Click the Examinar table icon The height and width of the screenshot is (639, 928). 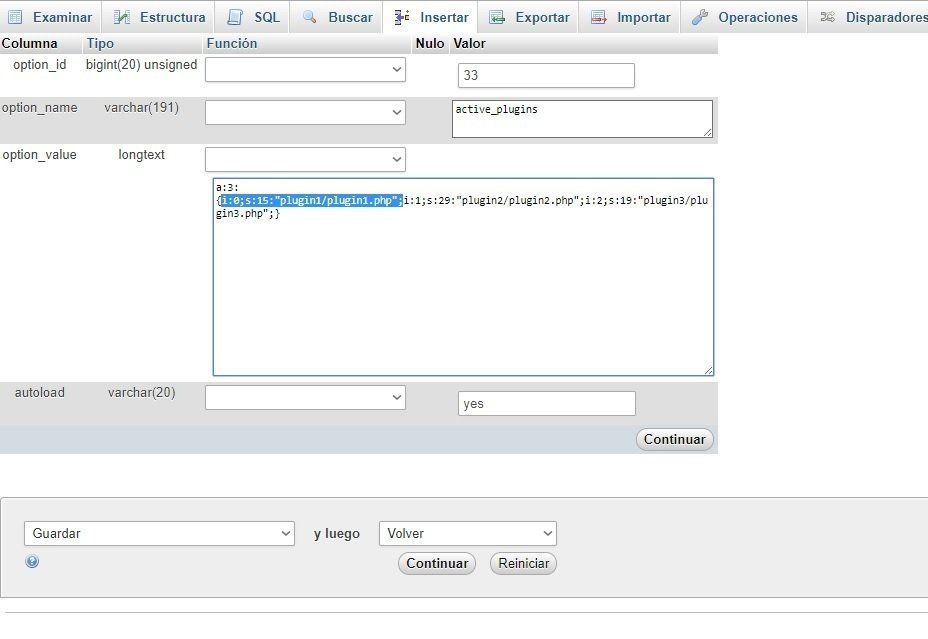coord(15,17)
